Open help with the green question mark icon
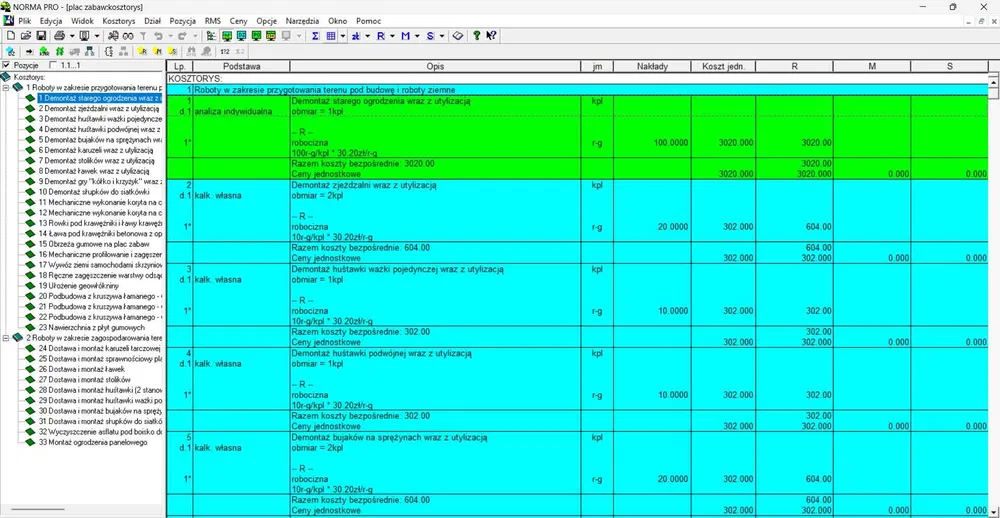The image size is (1000, 518). (x=476, y=36)
